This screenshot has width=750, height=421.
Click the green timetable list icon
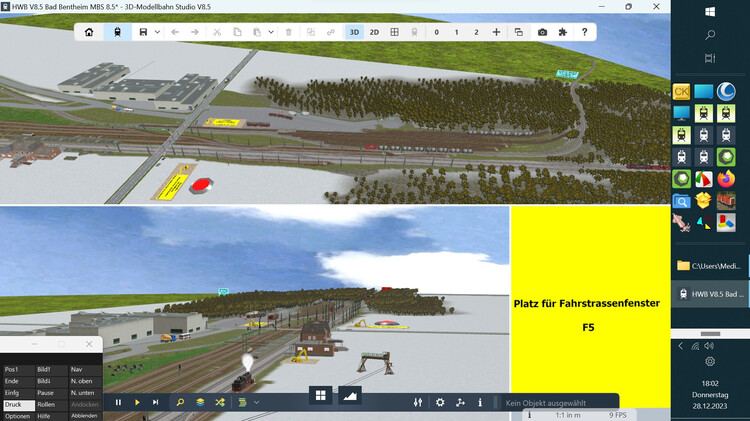[243, 402]
